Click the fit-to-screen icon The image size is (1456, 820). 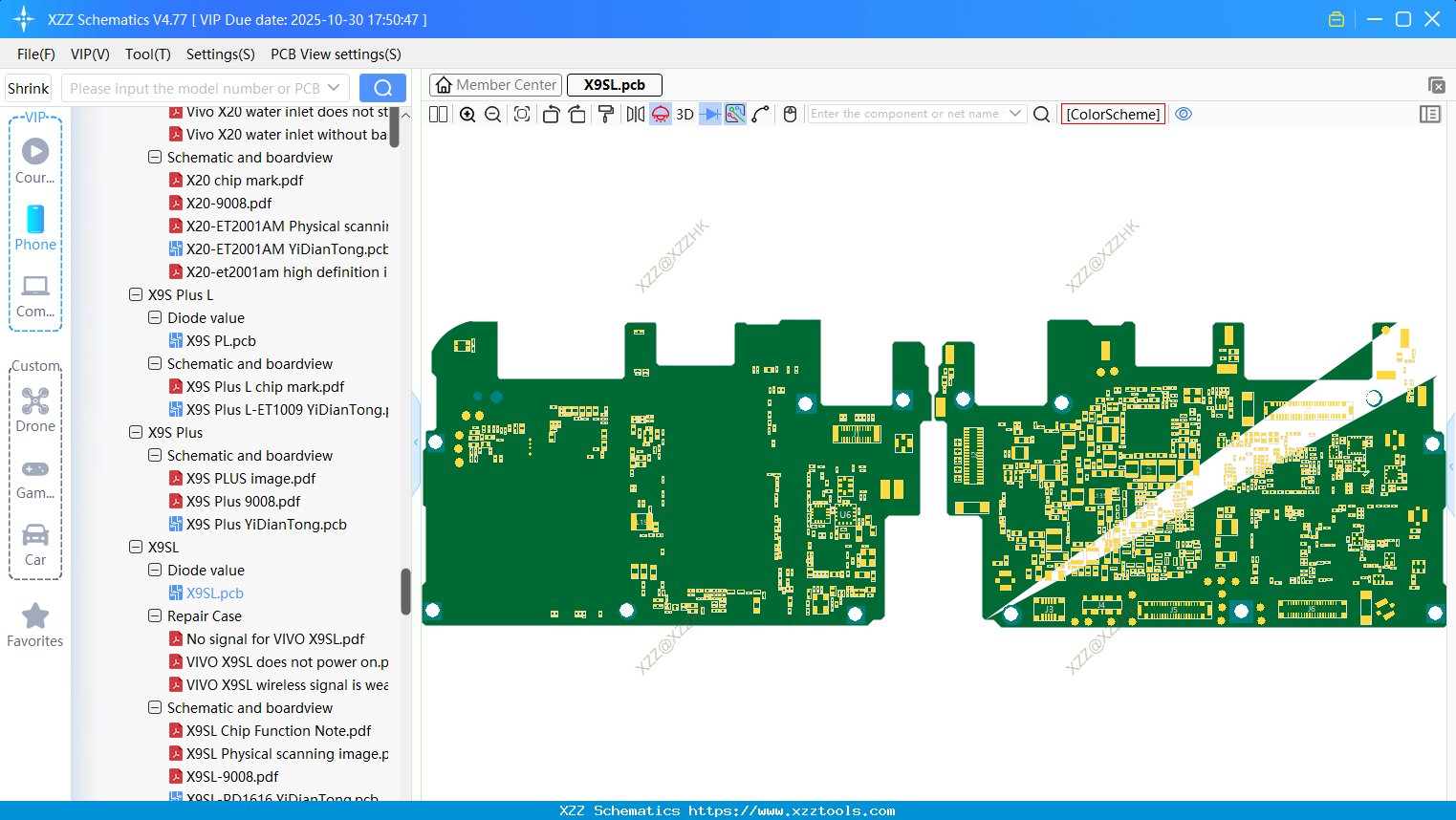[522, 115]
